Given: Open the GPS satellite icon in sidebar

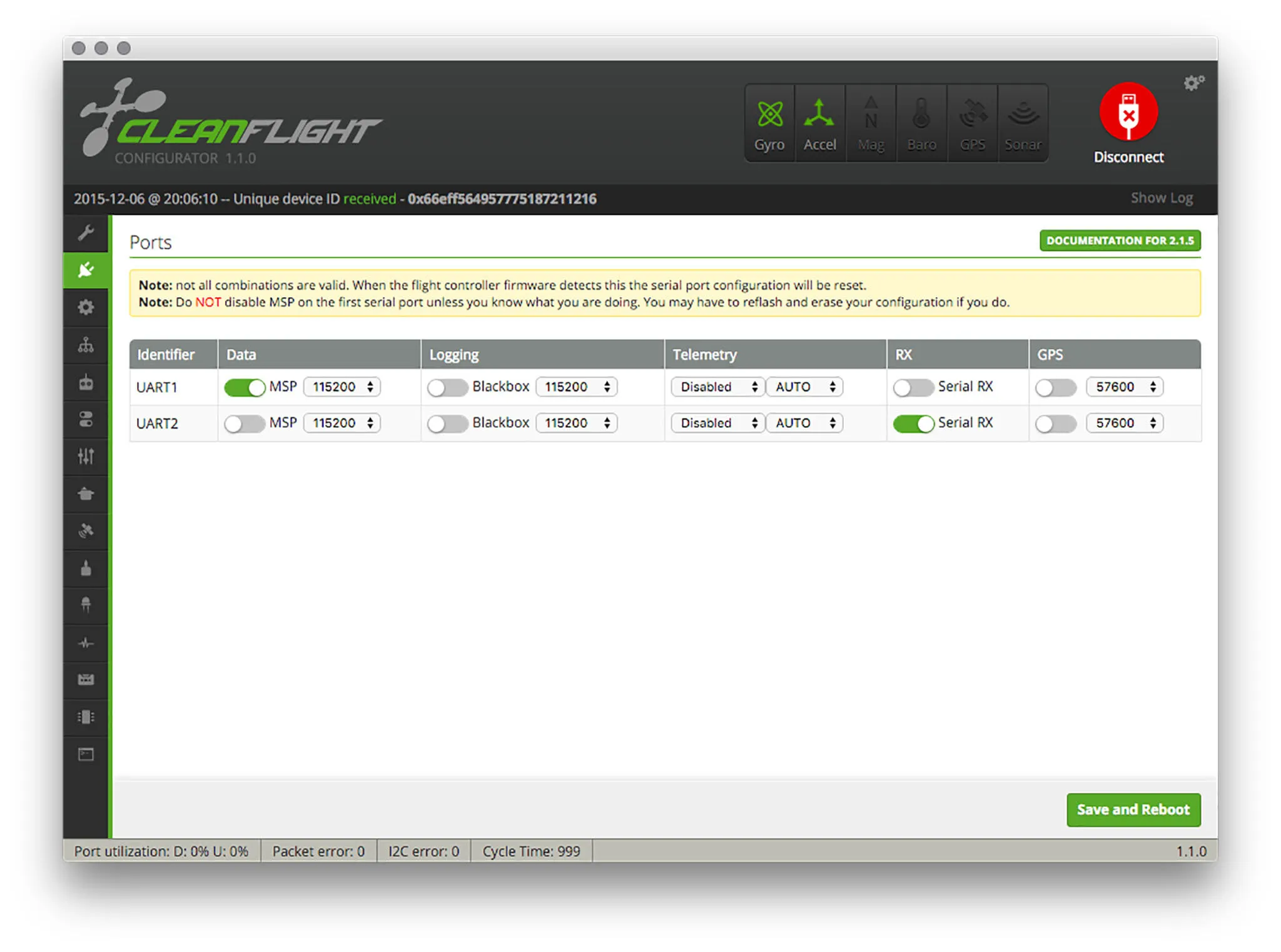Looking at the screenshot, I should click(86, 531).
